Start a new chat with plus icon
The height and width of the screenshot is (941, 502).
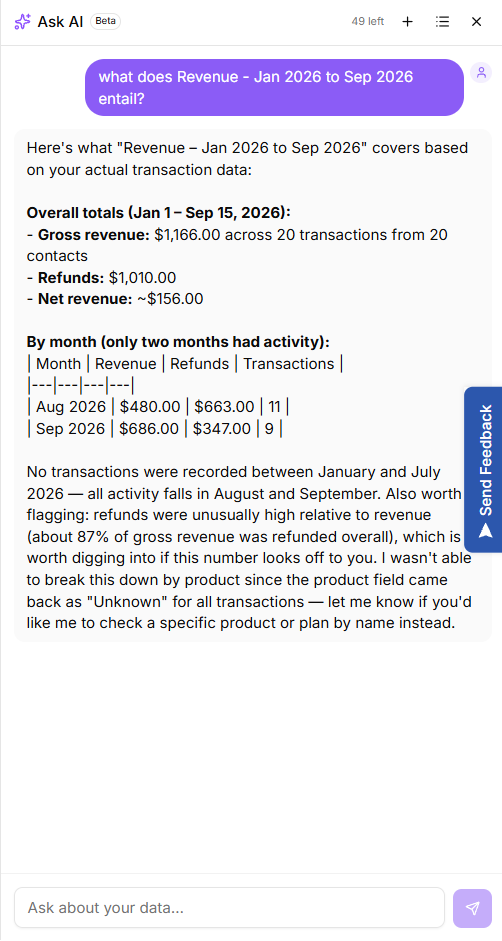[408, 22]
